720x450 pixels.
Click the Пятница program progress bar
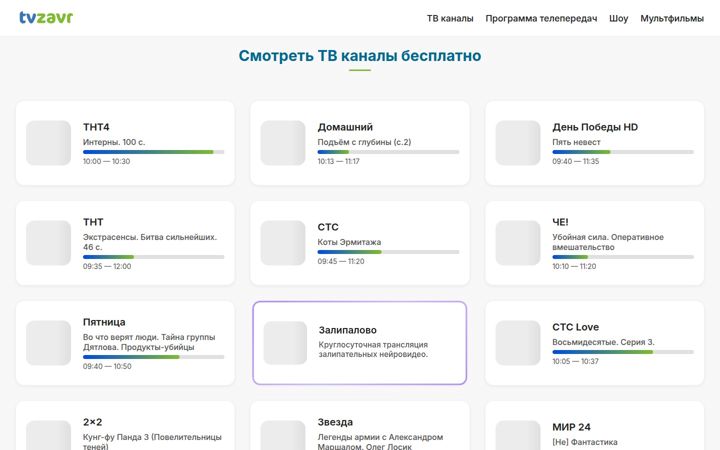point(153,357)
